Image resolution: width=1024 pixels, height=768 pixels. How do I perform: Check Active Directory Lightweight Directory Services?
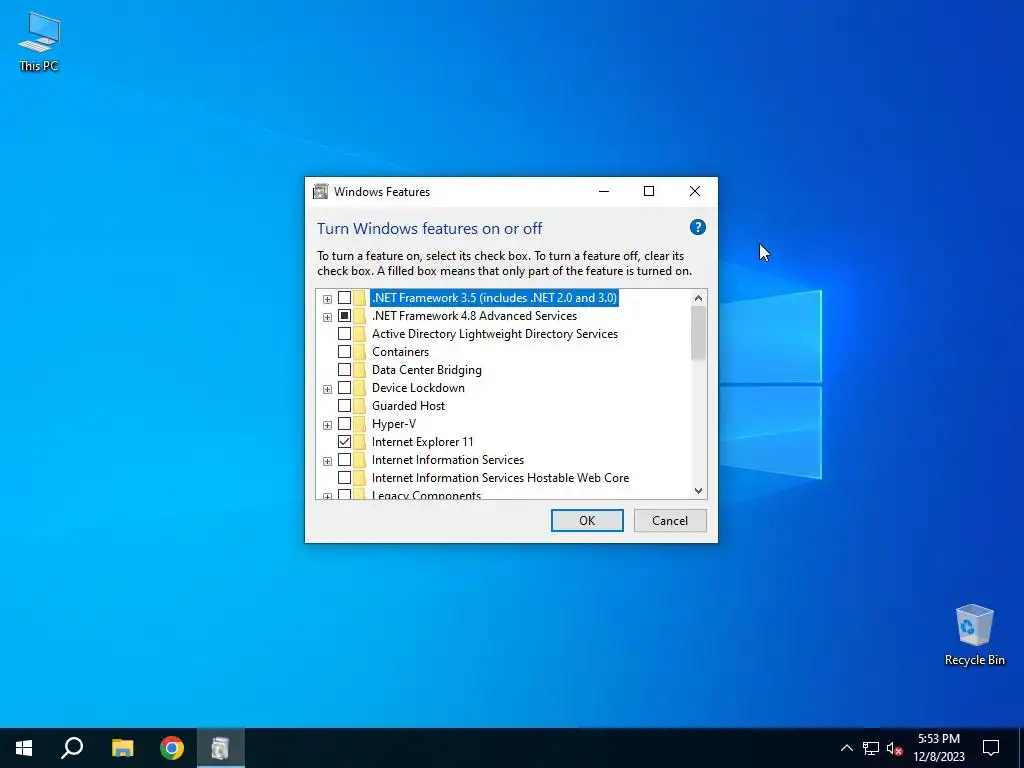pos(344,334)
